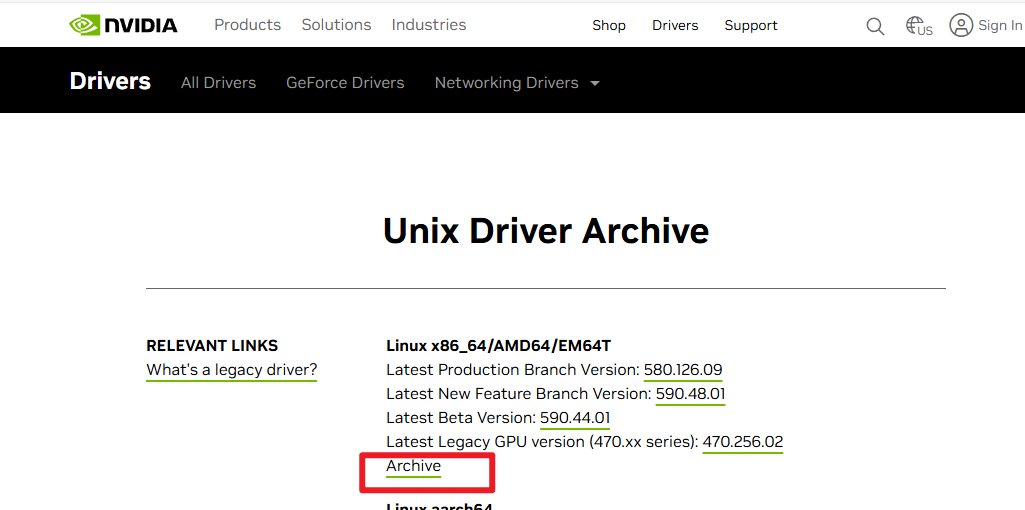Open the search magnifier icon
The width and height of the screenshot is (1025, 510).
(x=875, y=26)
